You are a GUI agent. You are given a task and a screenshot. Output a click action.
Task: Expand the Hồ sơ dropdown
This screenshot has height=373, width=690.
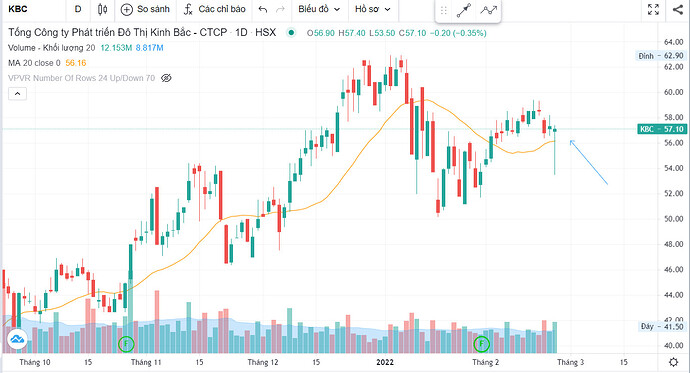(373, 9)
